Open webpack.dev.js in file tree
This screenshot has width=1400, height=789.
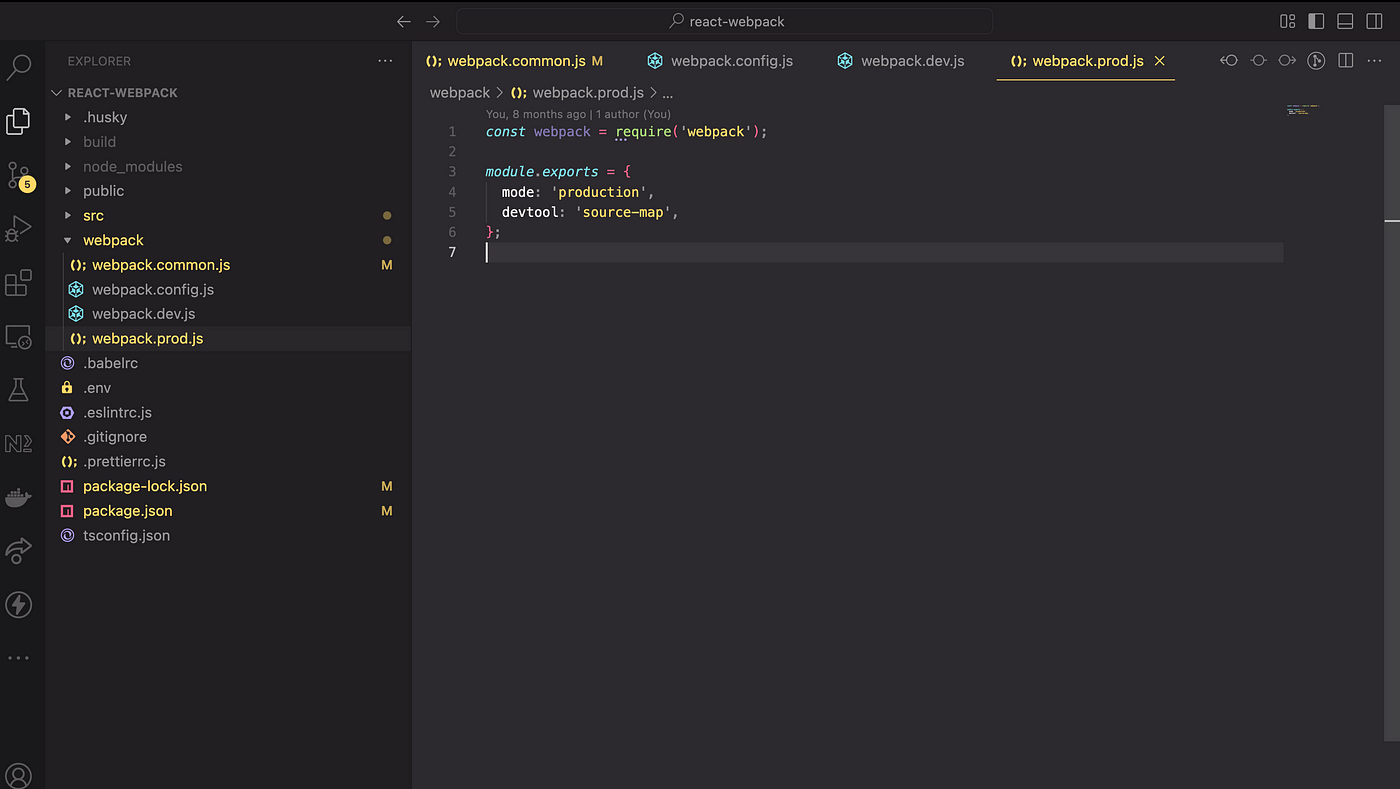point(228,314)
